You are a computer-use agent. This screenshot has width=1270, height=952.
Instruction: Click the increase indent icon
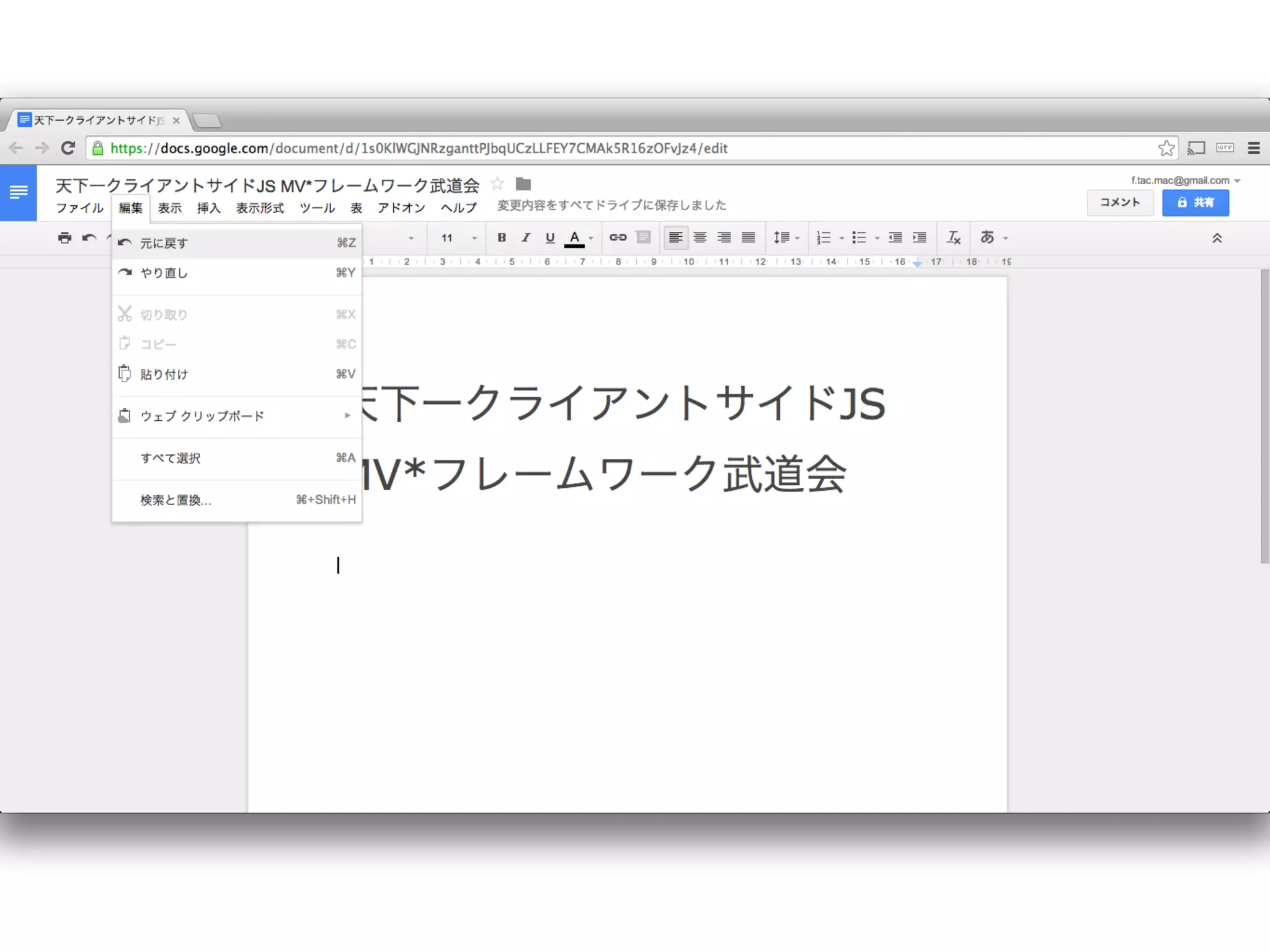click(x=919, y=237)
